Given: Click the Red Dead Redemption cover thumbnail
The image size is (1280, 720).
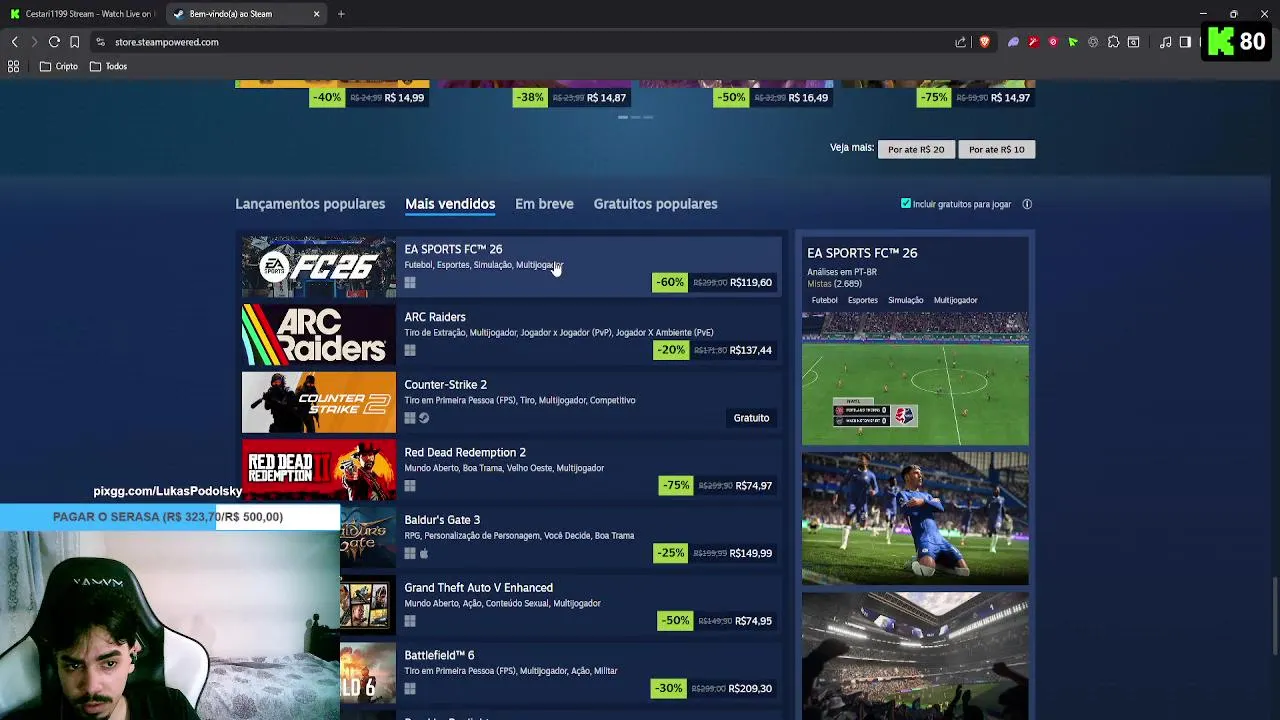Looking at the screenshot, I should [x=319, y=470].
